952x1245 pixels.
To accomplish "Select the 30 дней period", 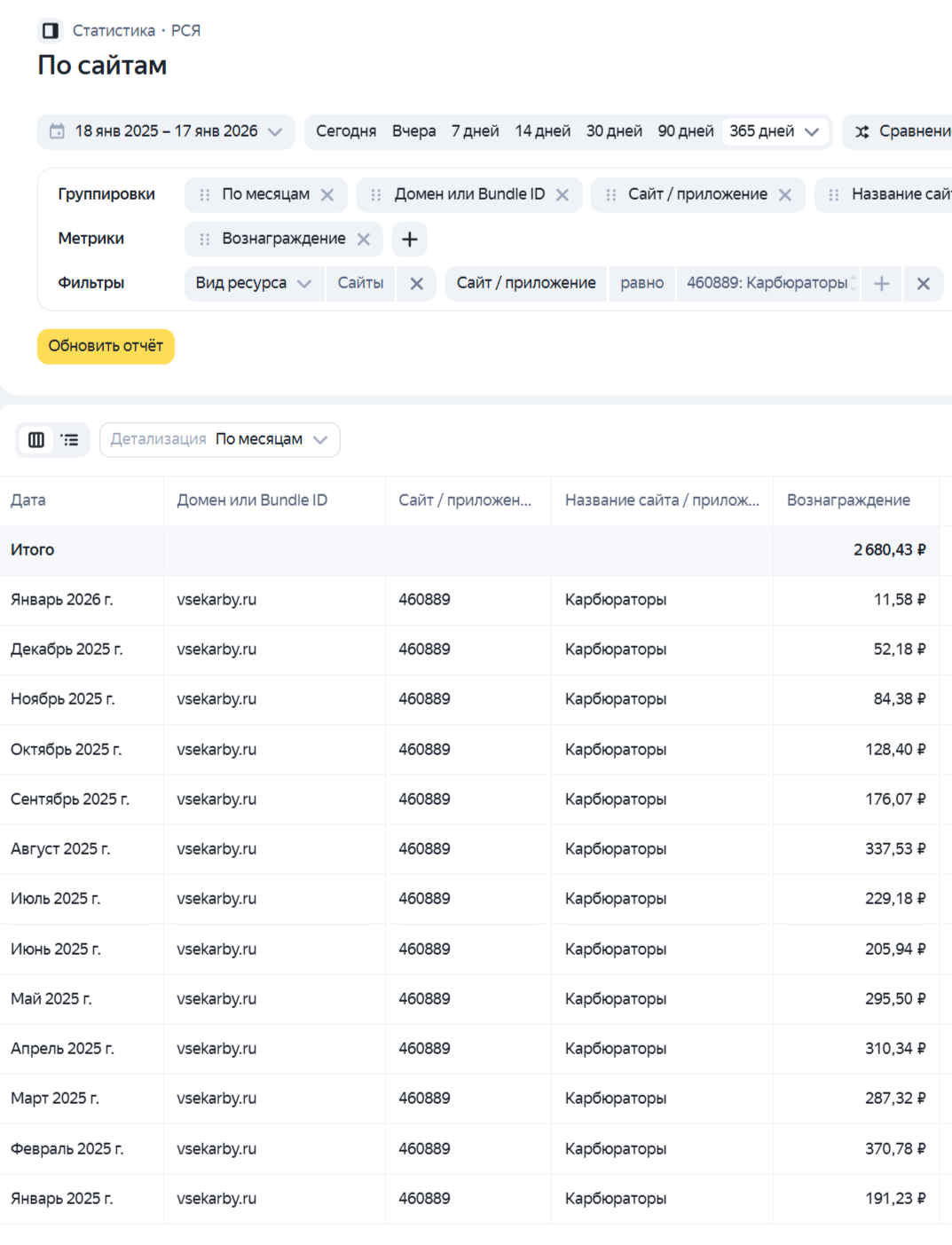I will pos(614,131).
